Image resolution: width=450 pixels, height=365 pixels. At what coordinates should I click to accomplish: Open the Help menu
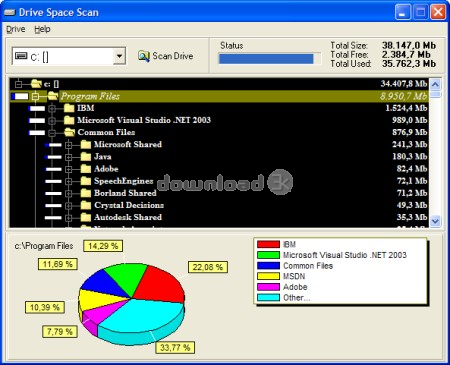pos(42,29)
